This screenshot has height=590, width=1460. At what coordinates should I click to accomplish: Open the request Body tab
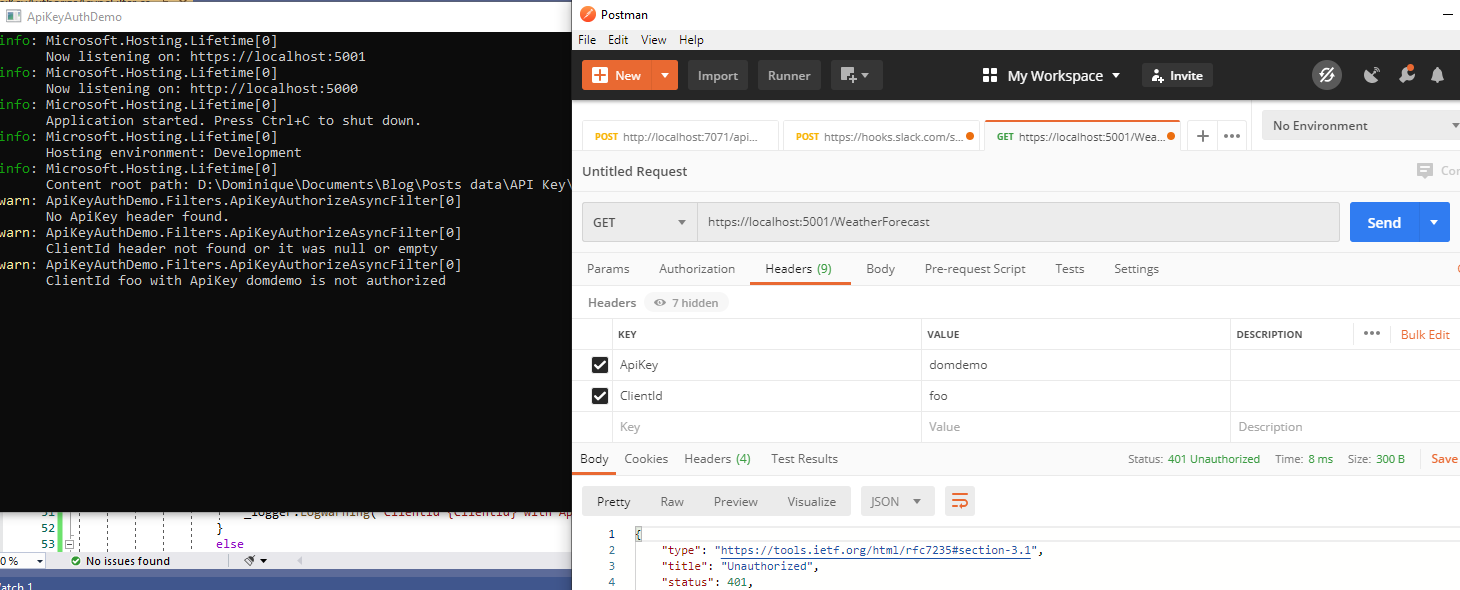[x=880, y=269]
